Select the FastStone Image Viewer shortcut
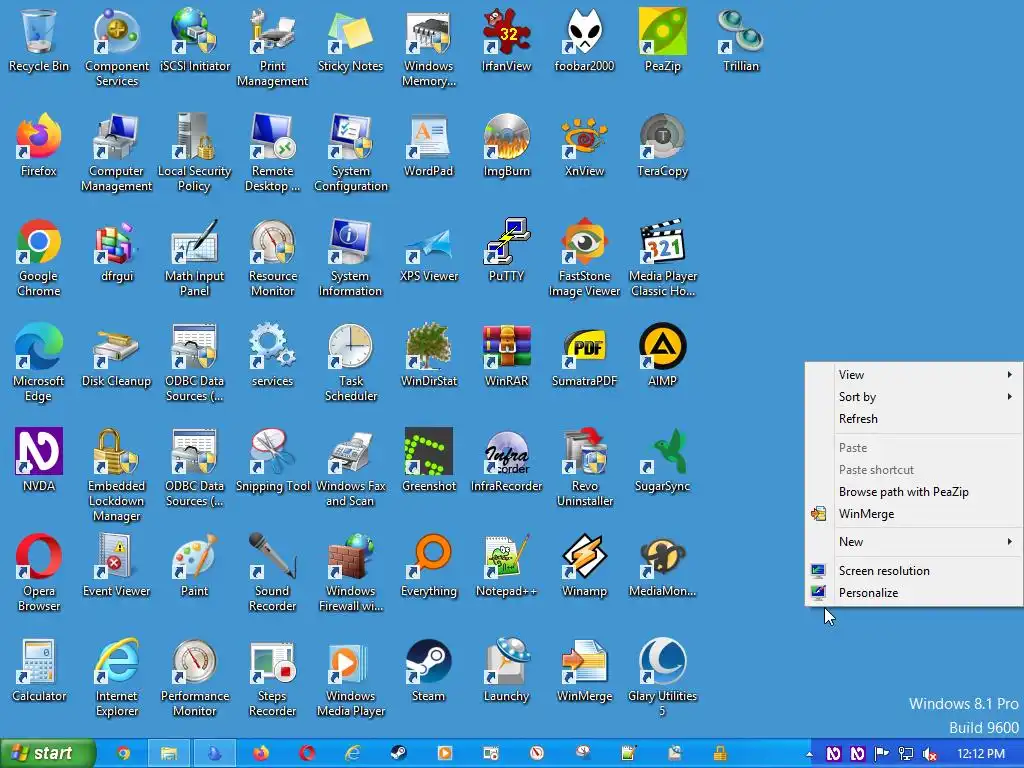The image size is (1024, 768). [x=584, y=258]
